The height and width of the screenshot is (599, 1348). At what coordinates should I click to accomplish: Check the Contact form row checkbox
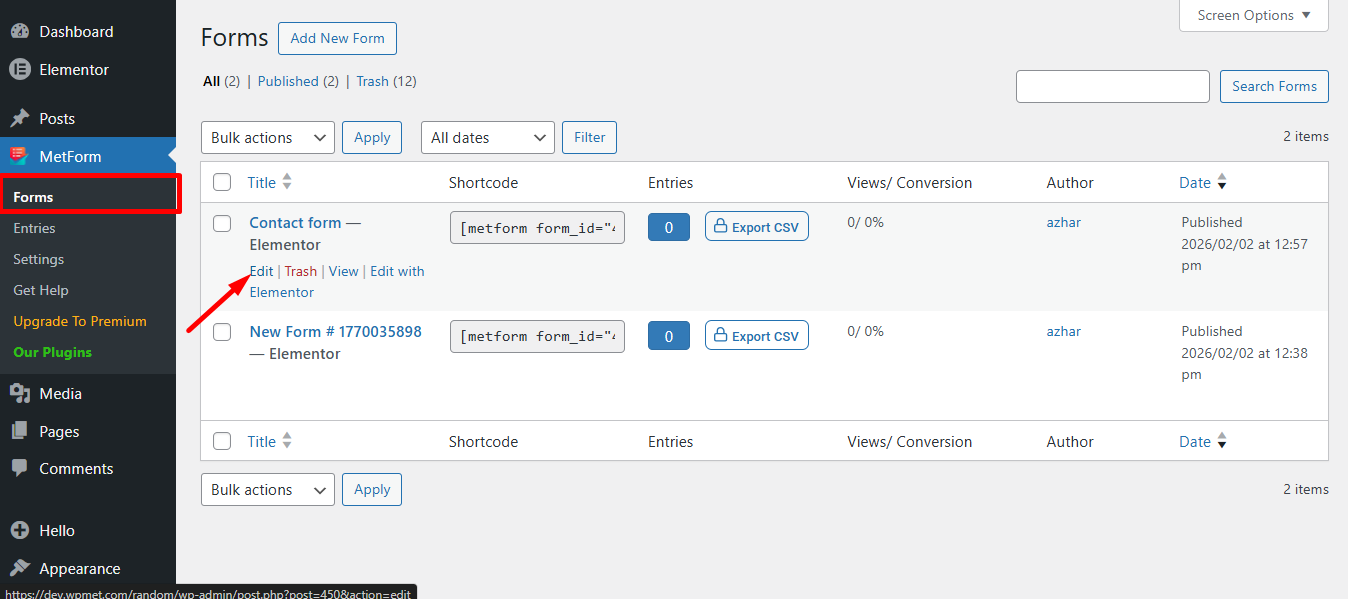tap(221, 223)
